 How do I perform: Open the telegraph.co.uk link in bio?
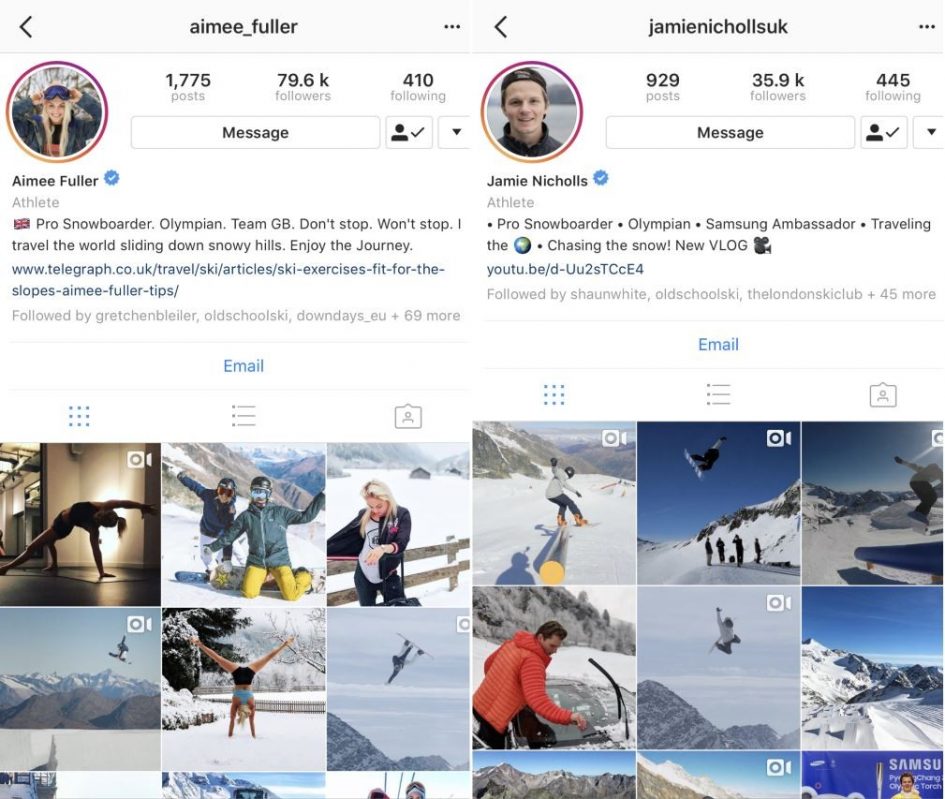(228, 280)
